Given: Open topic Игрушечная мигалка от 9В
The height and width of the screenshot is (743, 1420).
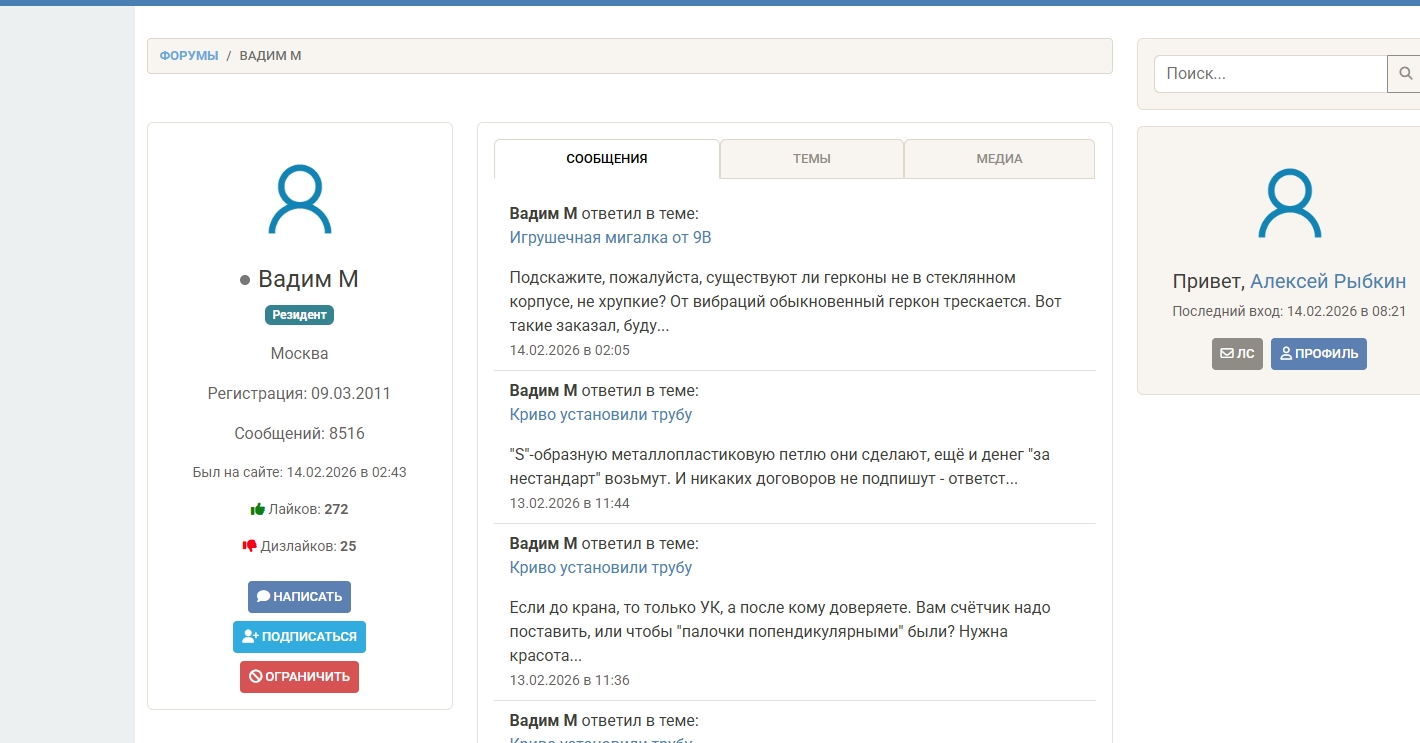Looking at the screenshot, I should pos(610,238).
